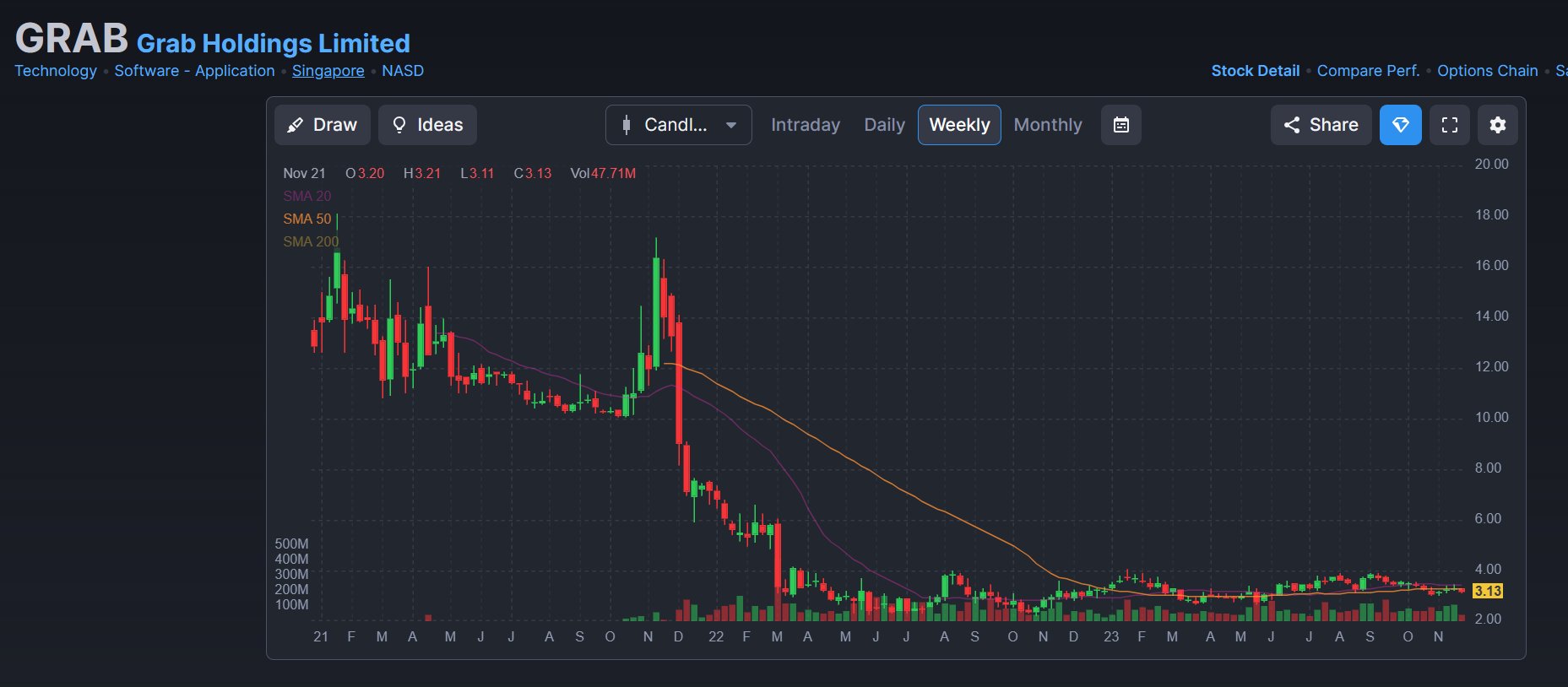Viewport: 1568px width, 687px height.
Task: Click the 20.00 price axis label
Action: [1491, 165]
